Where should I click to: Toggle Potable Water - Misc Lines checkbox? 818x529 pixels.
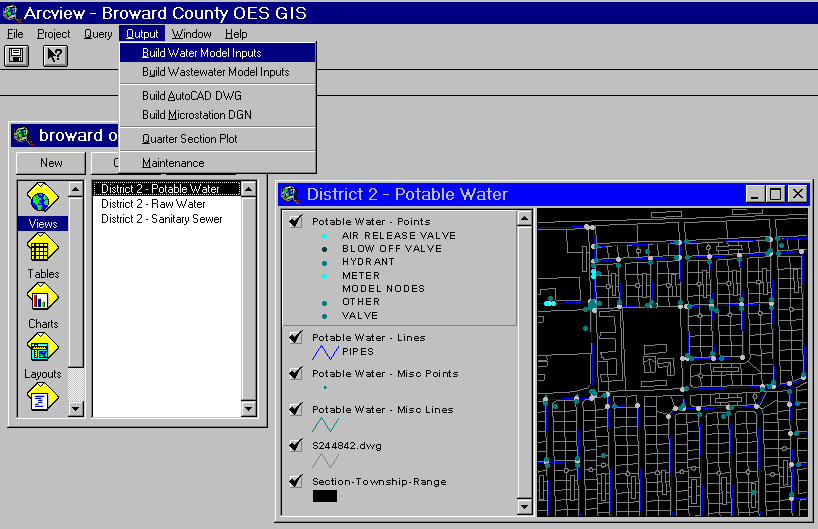296,409
